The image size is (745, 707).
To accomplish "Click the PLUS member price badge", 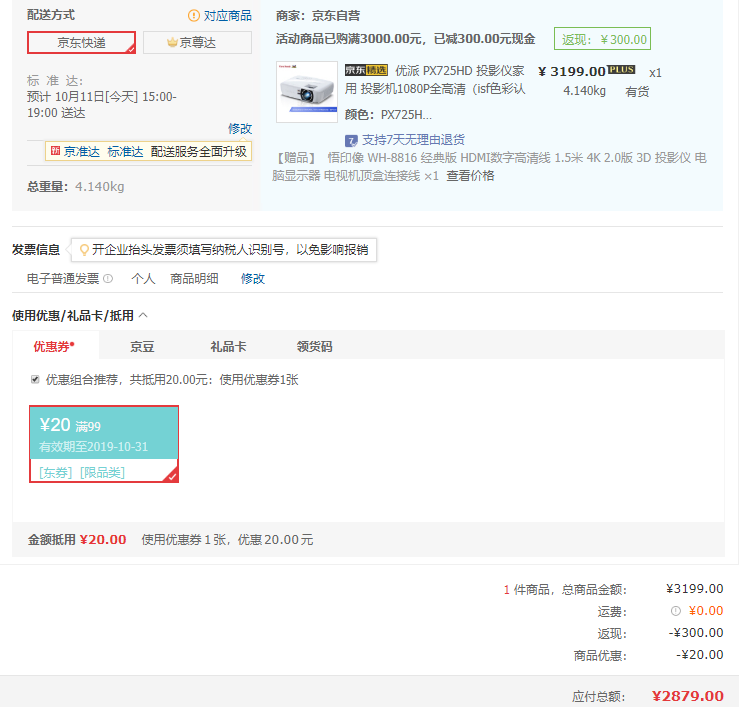I will coord(621,70).
